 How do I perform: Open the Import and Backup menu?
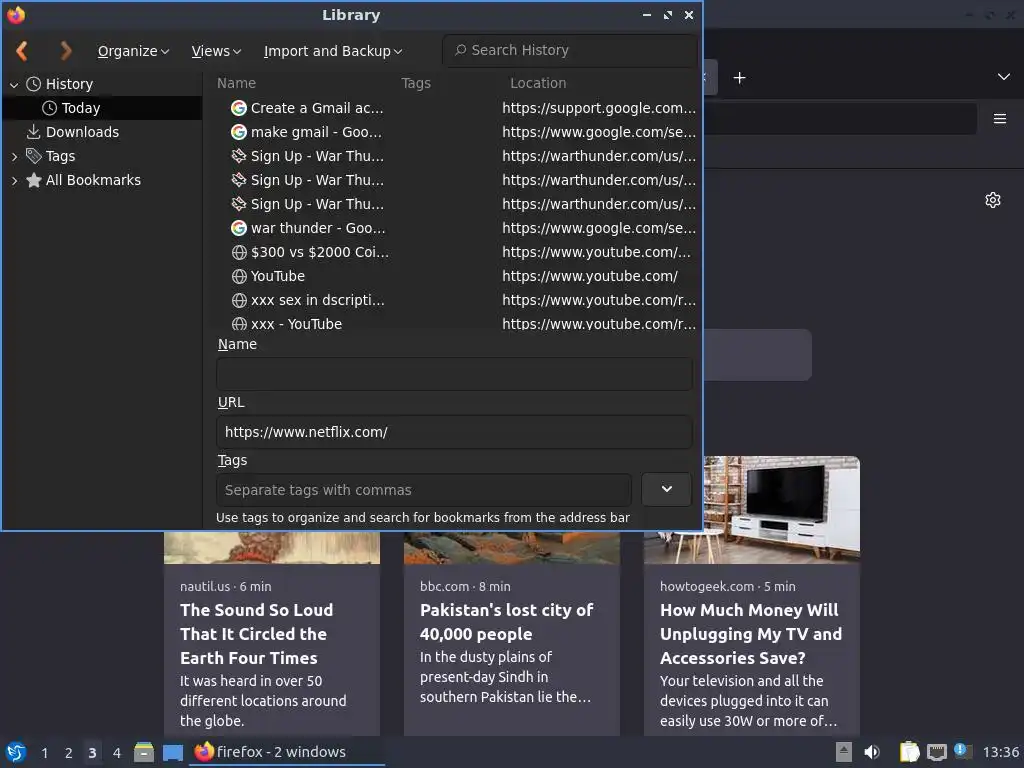(333, 51)
